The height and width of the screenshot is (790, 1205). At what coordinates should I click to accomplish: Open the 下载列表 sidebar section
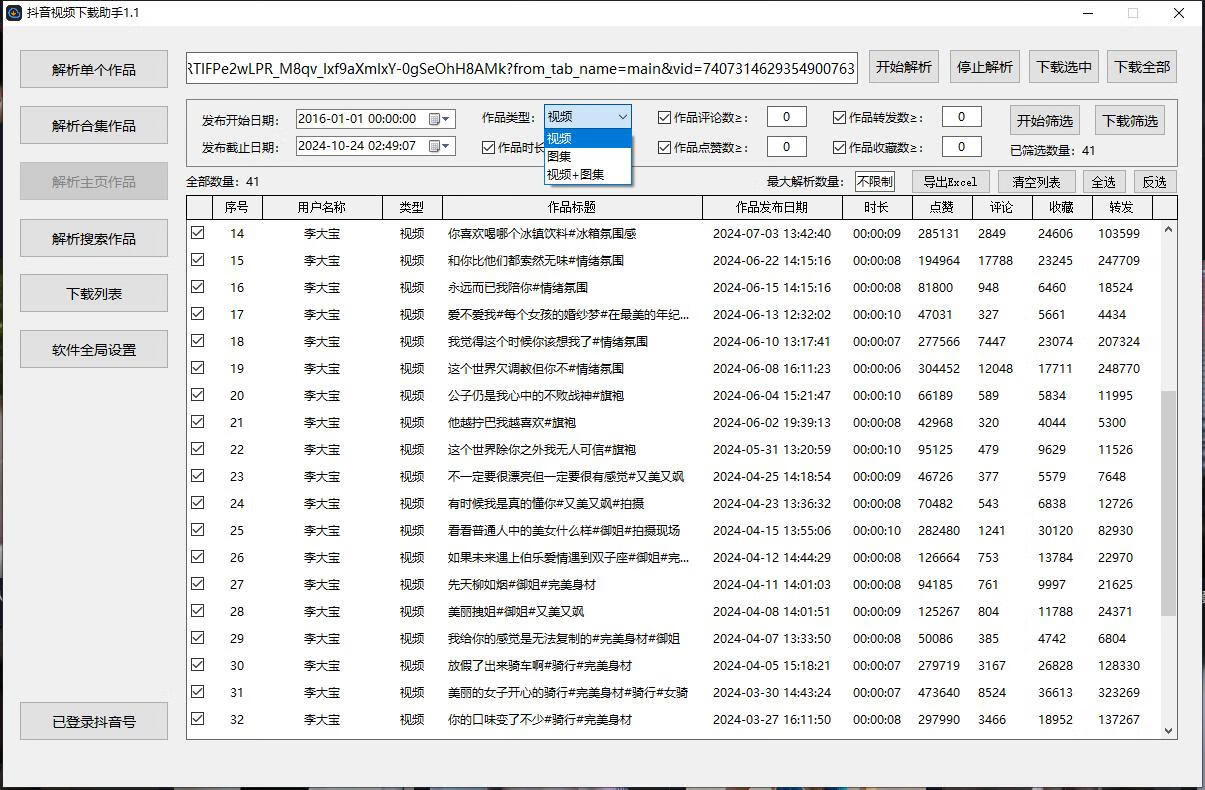click(x=94, y=294)
